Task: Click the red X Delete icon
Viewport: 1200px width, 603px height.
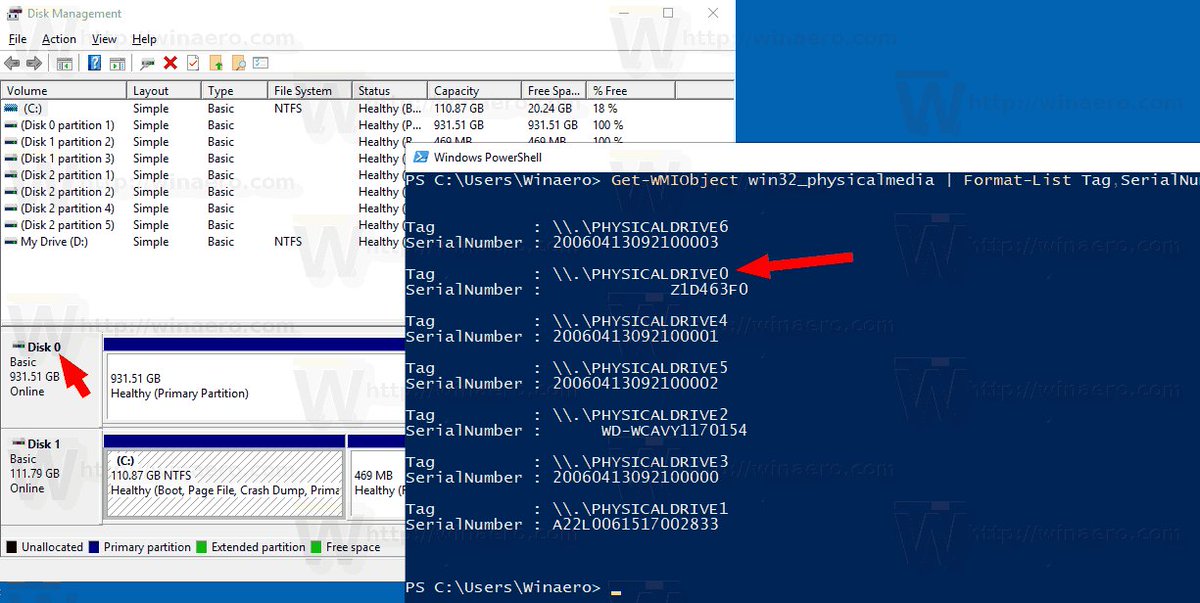Action: (170, 63)
